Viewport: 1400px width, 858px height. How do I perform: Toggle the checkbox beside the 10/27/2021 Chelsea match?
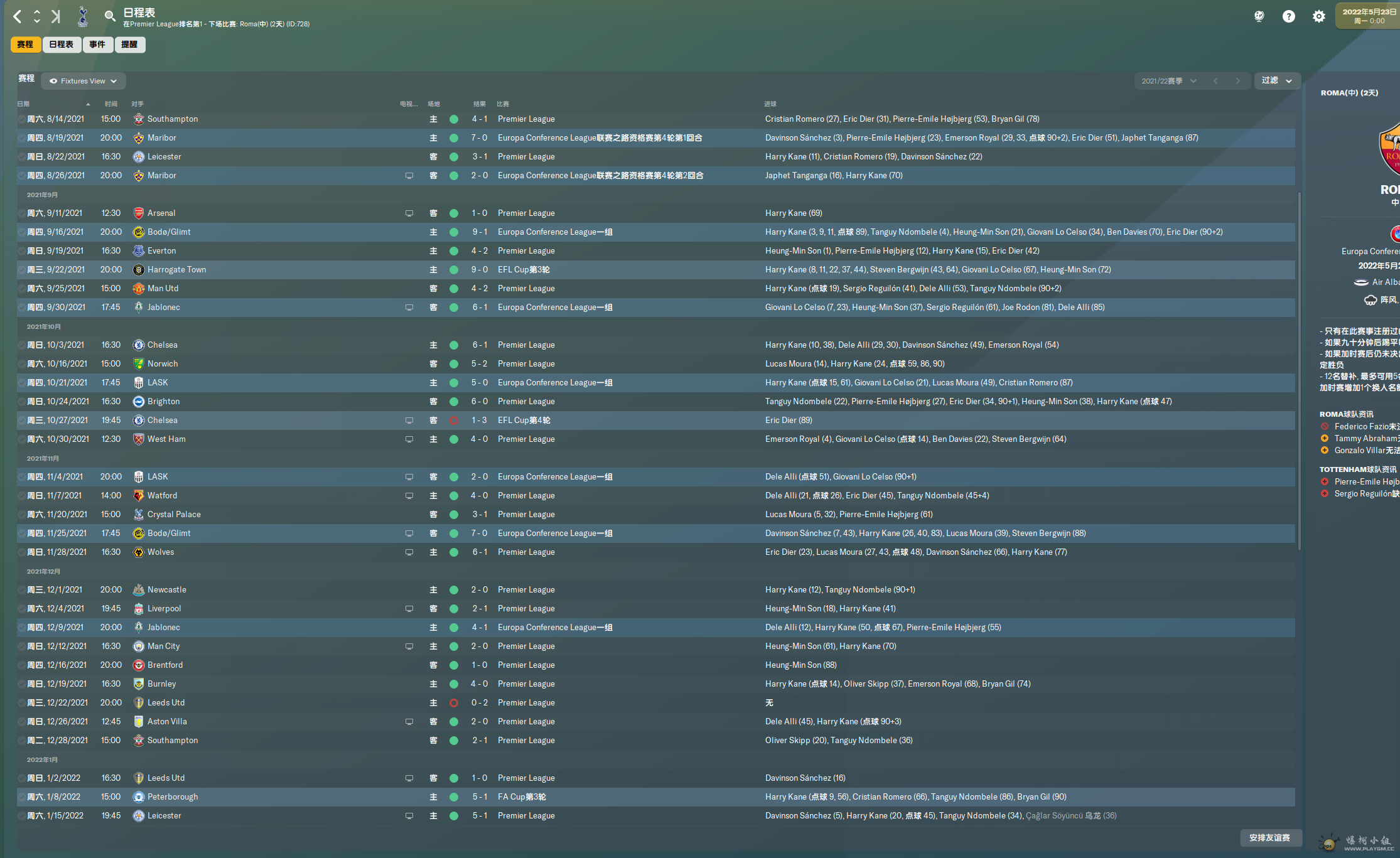(x=21, y=421)
